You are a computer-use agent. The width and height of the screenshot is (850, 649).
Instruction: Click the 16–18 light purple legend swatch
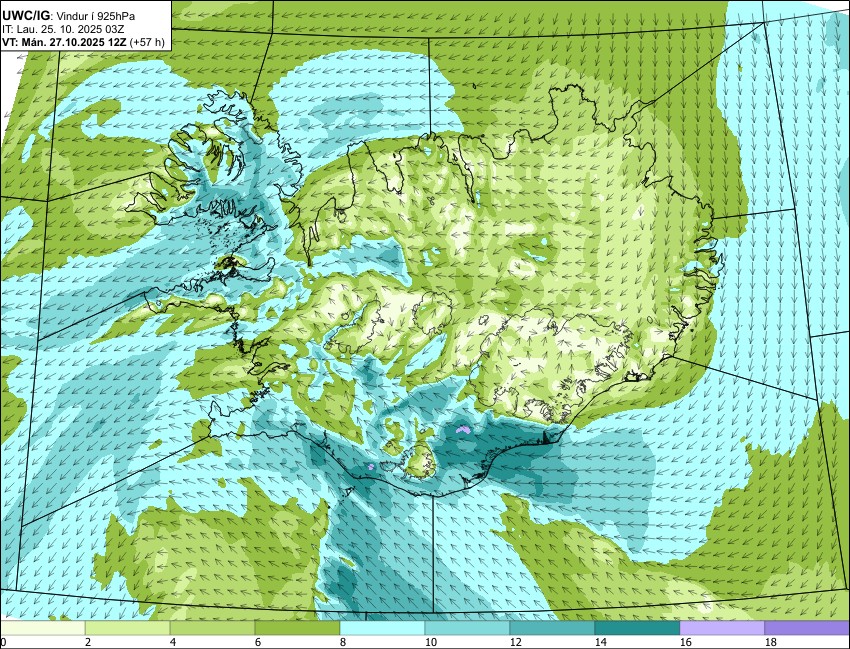(x=722, y=628)
